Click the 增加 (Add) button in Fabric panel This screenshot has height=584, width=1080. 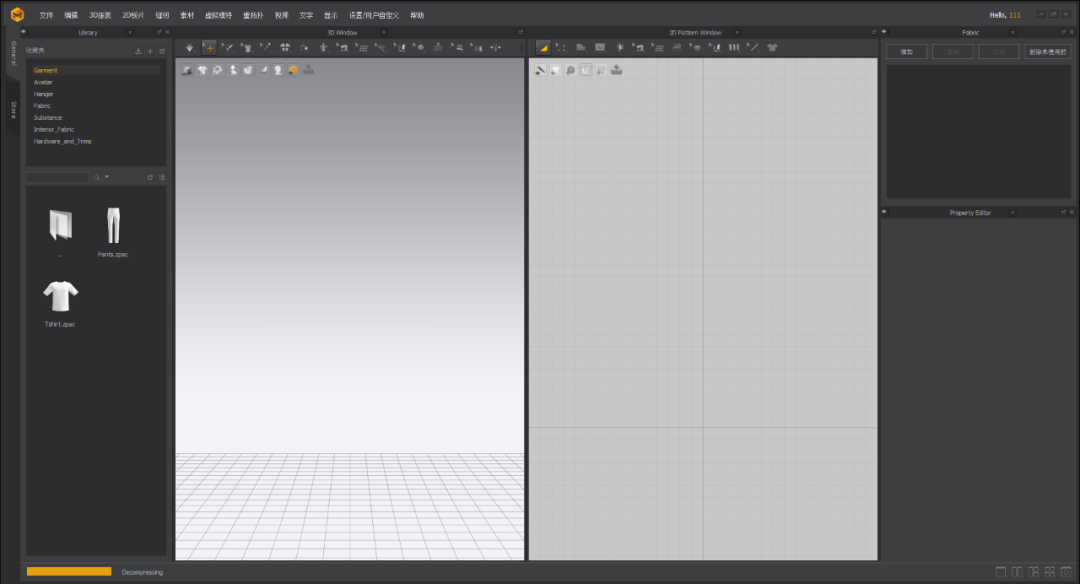click(906, 51)
